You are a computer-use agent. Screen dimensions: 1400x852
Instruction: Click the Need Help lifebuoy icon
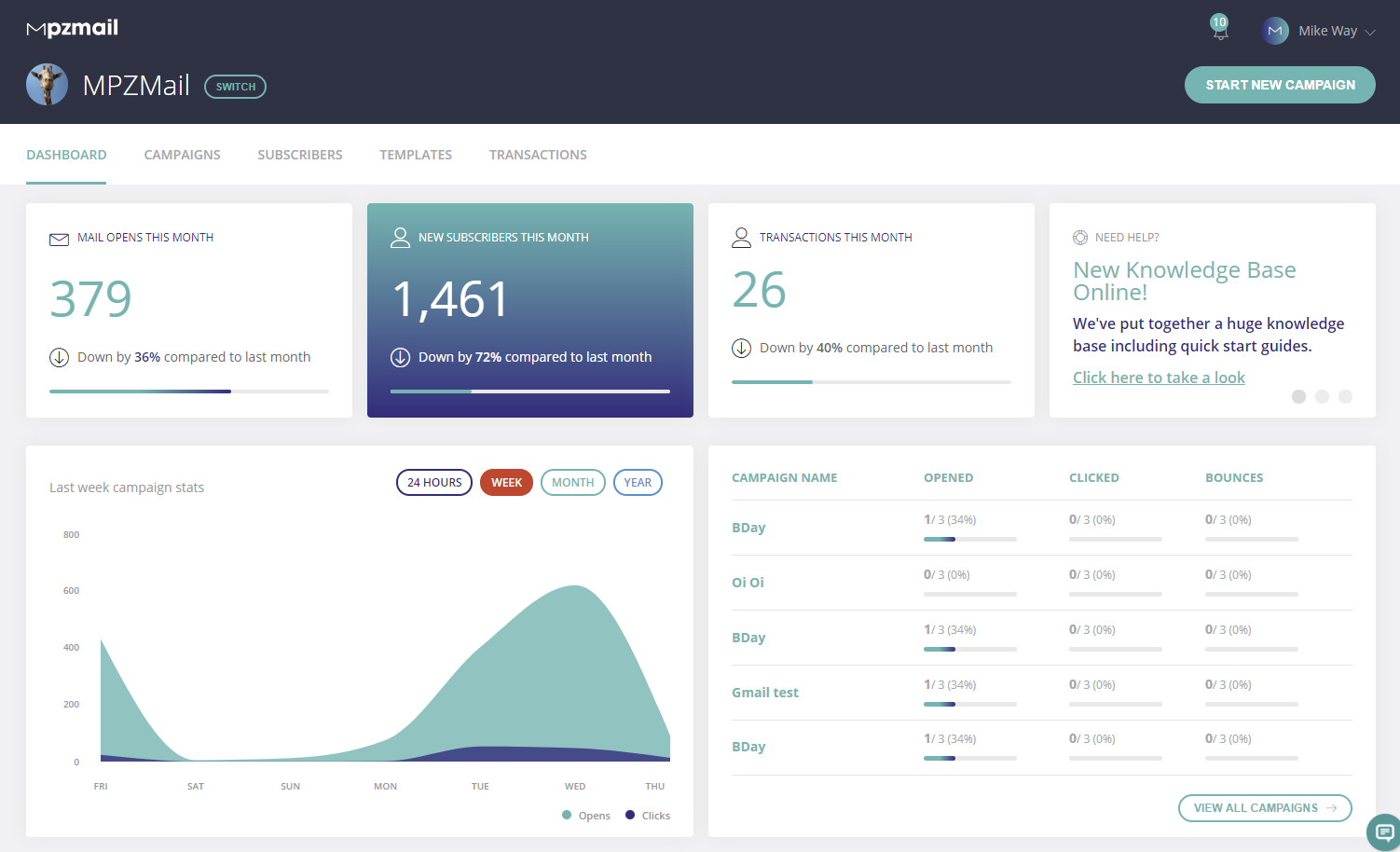pos(1080,238)
